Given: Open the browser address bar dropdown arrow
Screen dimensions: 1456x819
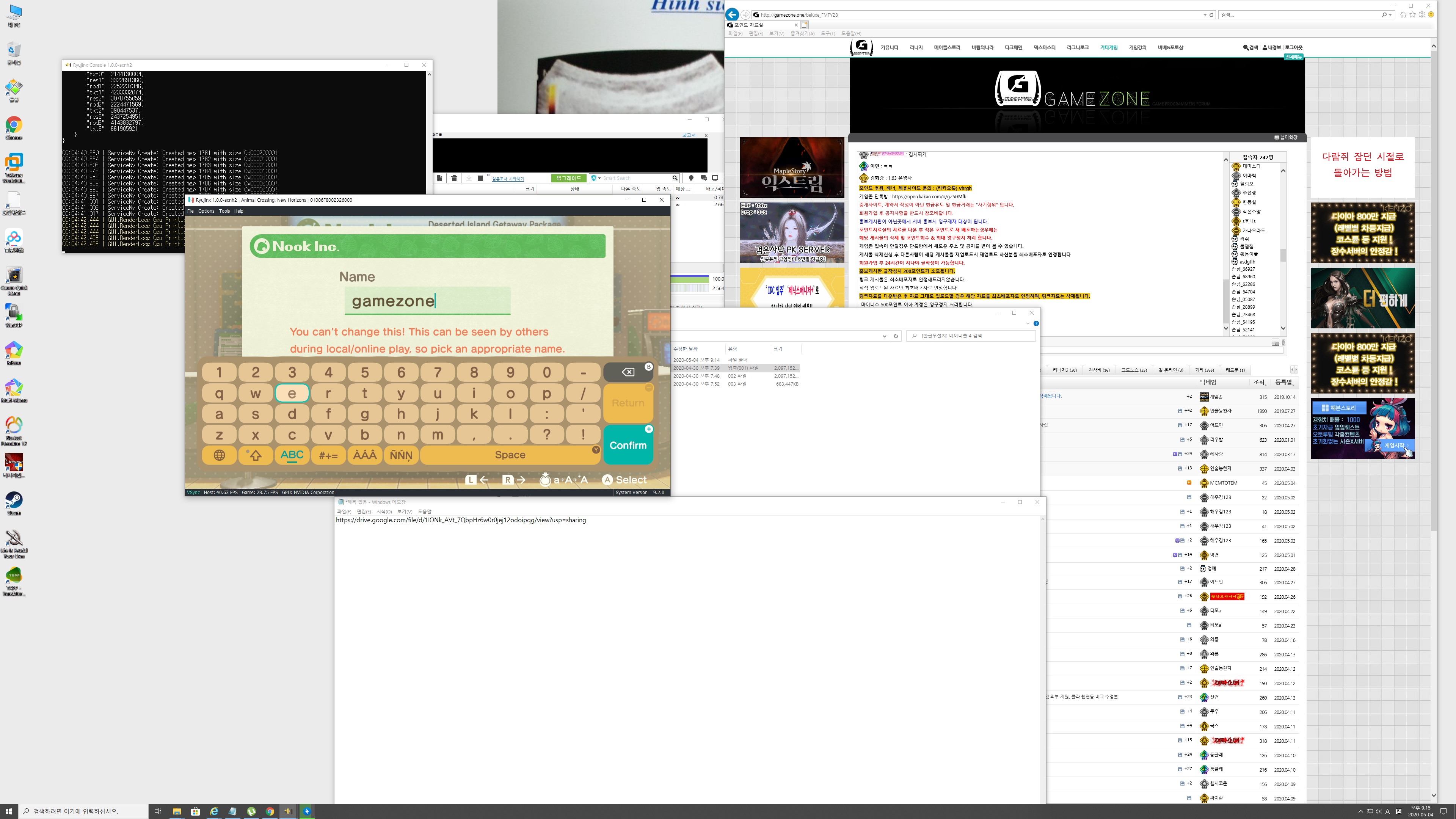Looking at the screenshot, I should (x=1205, y=15).
